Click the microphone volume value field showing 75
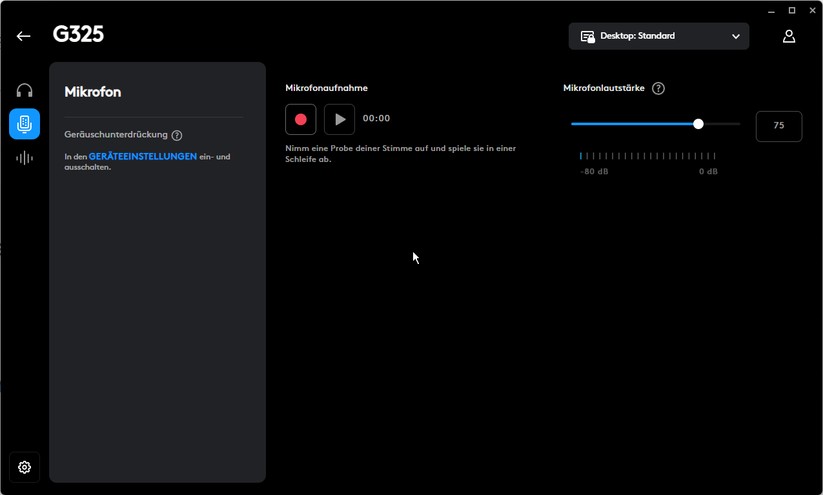Screen dimensions: 823x495 (779, 126)
